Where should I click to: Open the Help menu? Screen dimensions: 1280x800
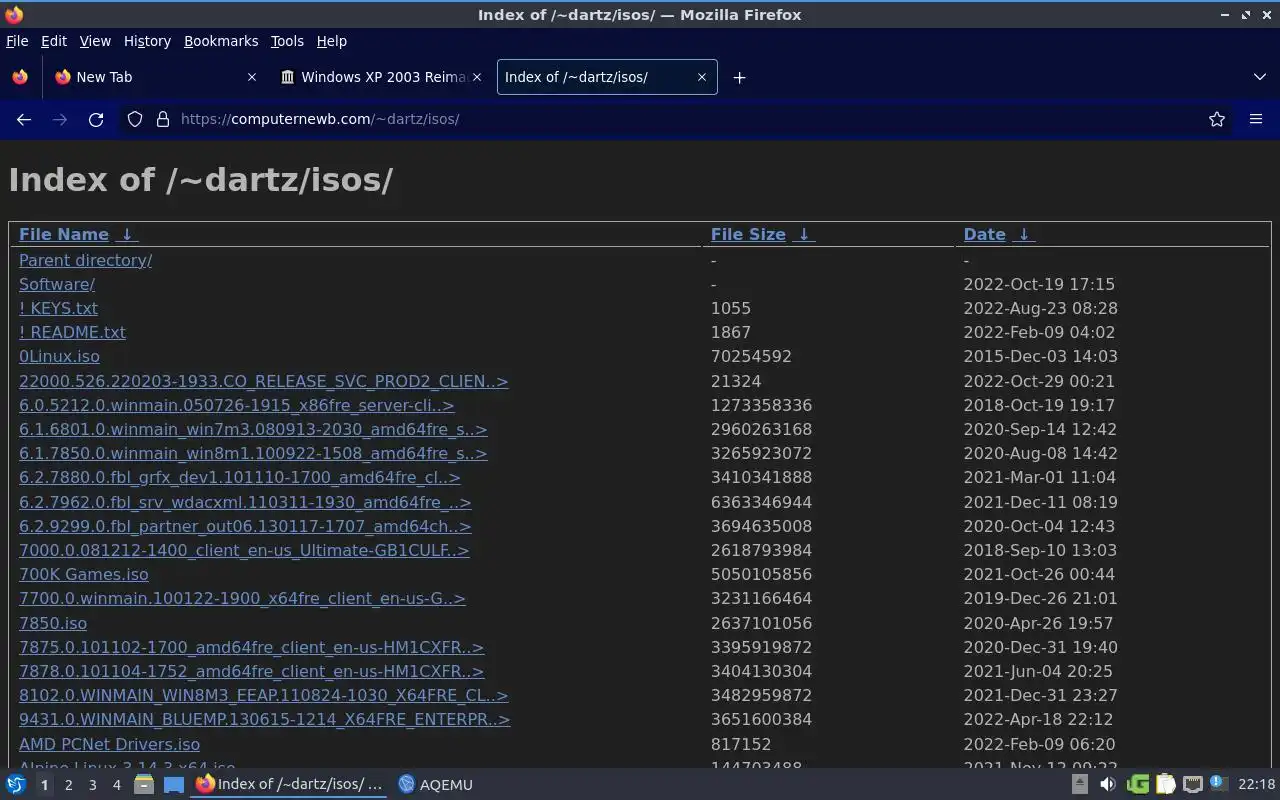pos(332,41)
